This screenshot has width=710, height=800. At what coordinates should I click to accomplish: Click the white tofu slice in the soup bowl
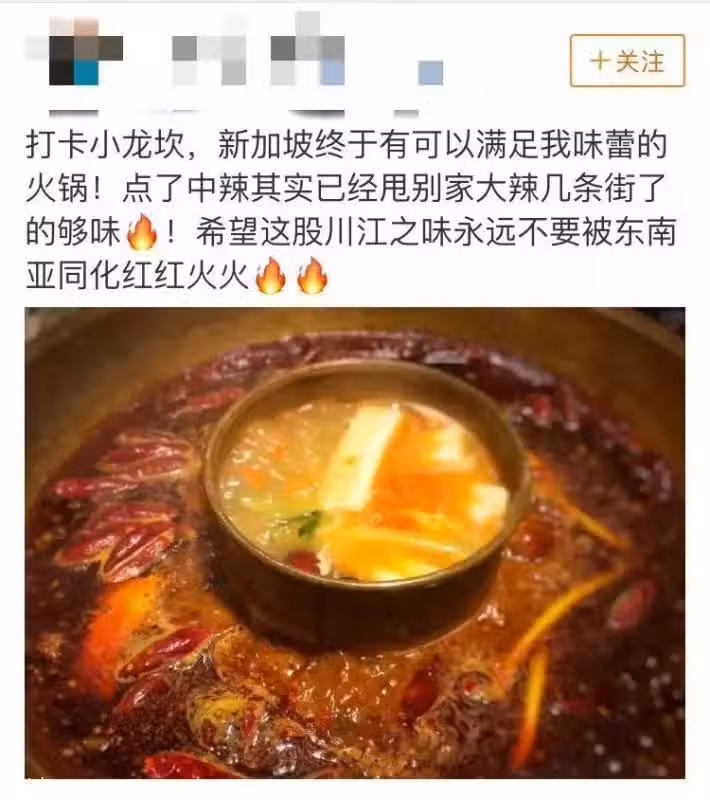361,457
